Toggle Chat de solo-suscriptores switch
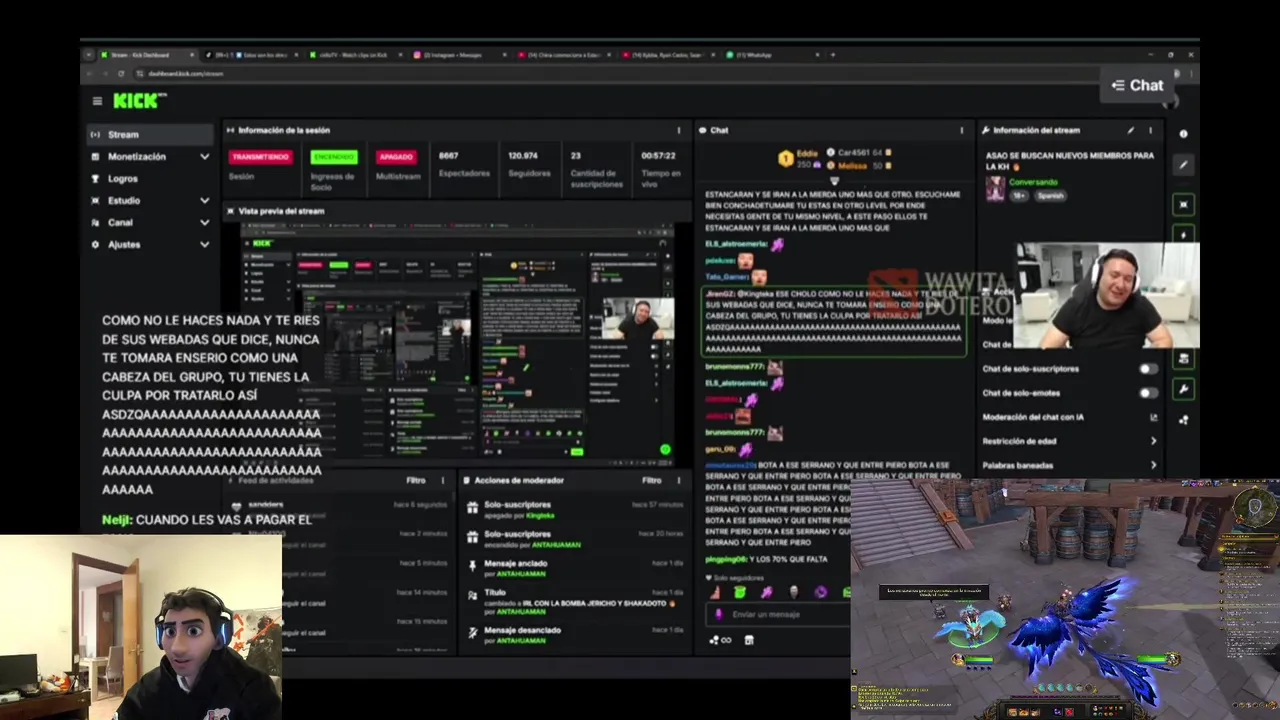This screenshot has height=720, width=1280. tap(1148, 369)
